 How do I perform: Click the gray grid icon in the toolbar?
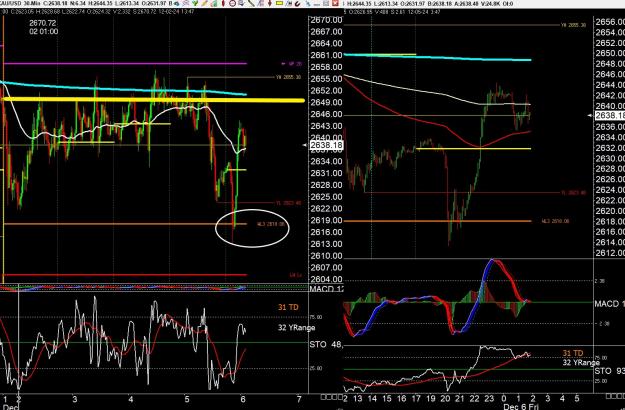pyautogui.click(x=326, y=4)
